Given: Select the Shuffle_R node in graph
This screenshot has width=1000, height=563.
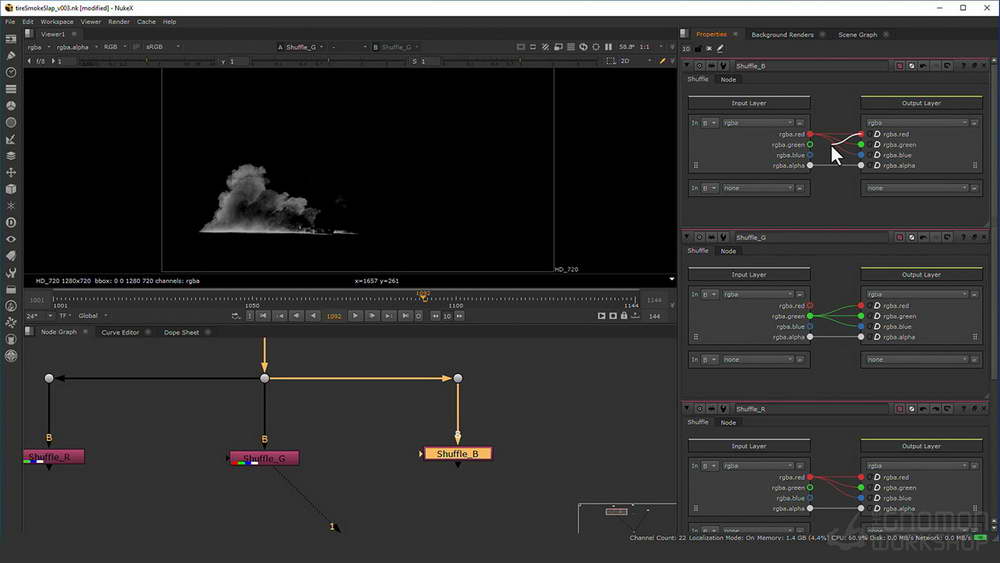Looking at the screenshot, I should pos(54,457).
